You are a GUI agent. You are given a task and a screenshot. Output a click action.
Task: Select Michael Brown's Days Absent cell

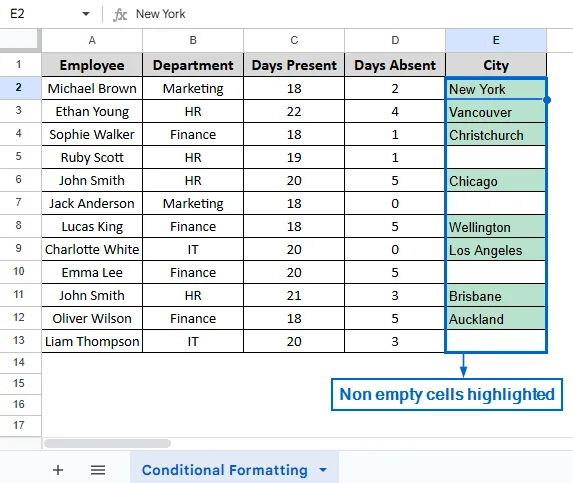[x=395, y=88]
